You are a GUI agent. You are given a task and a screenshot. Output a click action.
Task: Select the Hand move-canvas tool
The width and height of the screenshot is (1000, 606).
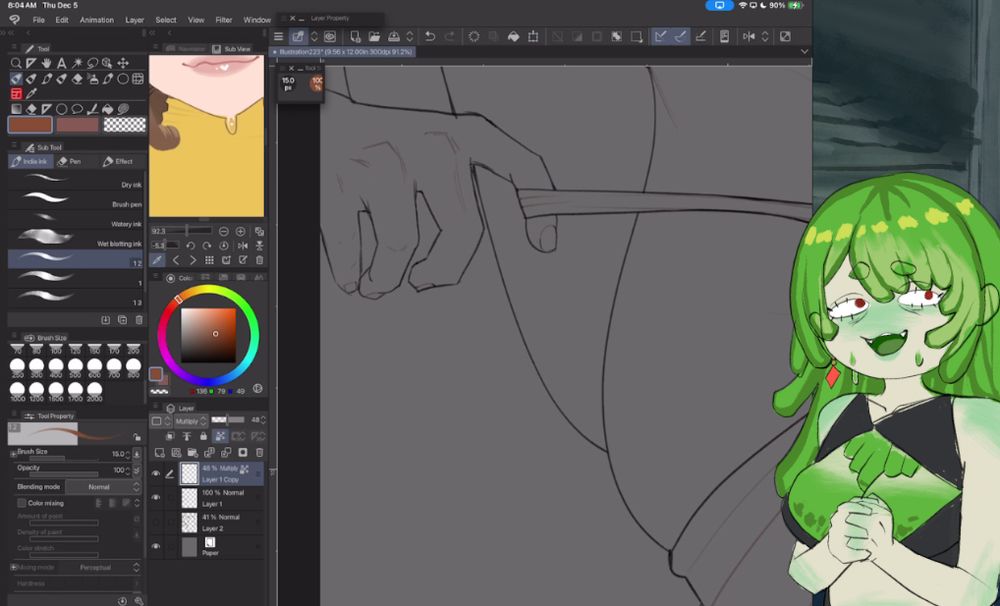click(47, 63)
